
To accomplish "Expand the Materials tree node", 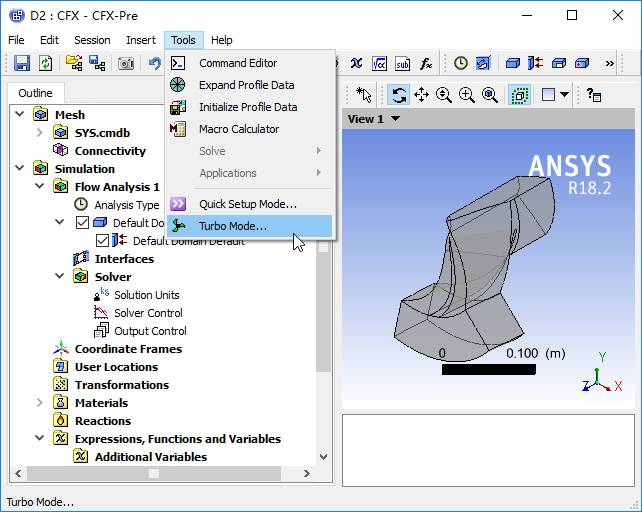I will (40, 403).
